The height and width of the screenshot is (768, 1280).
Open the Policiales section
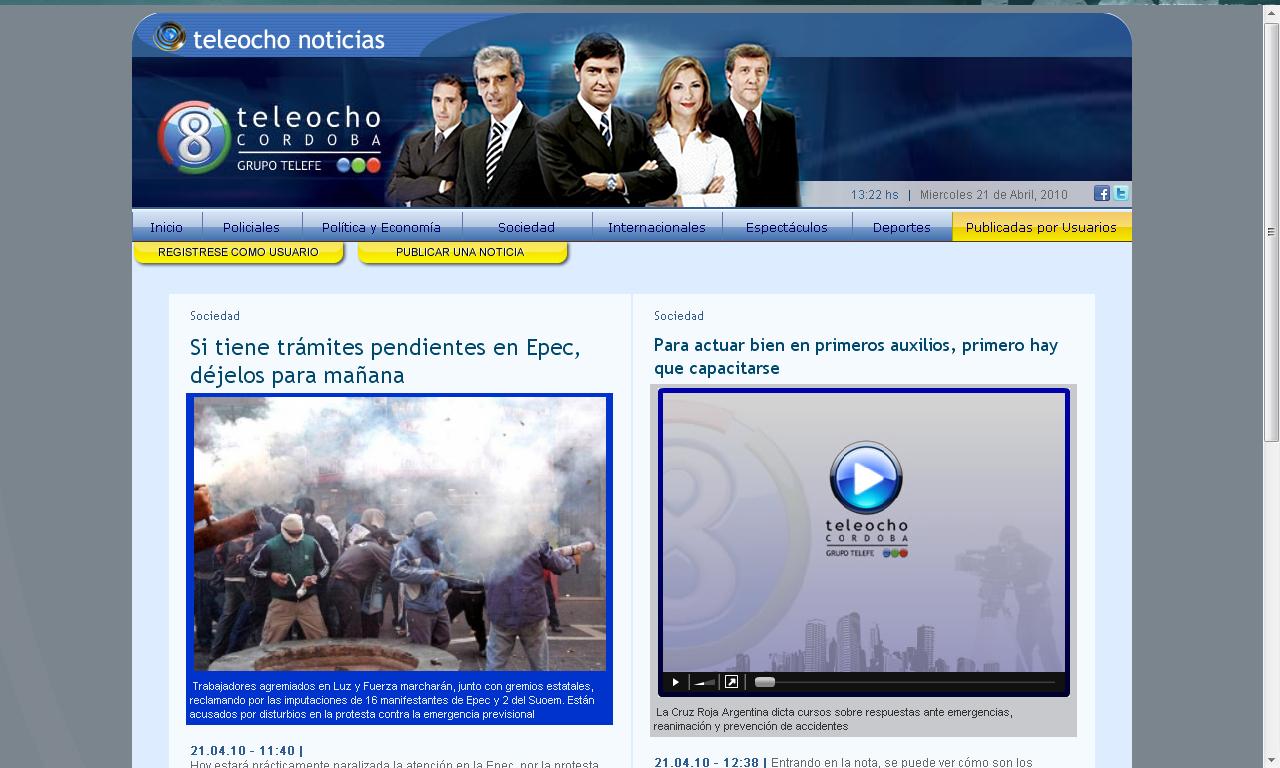click(251, 227)
